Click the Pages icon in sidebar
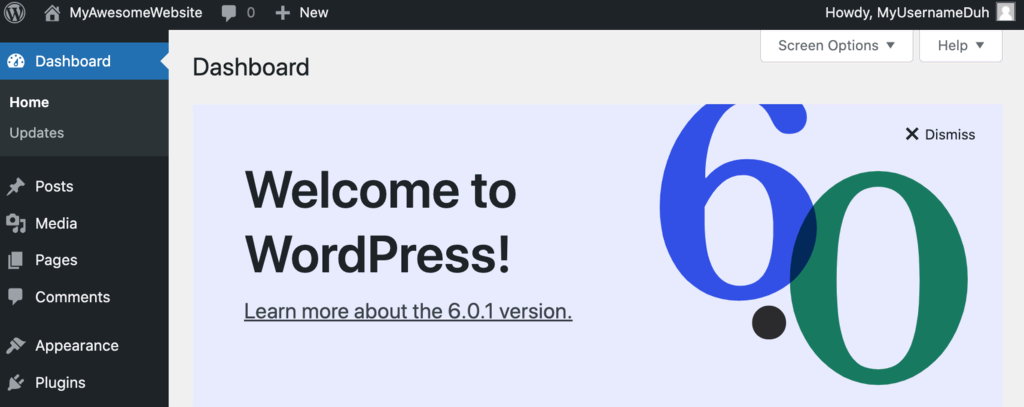Image resolution: width=1024 pixels, height=407 pixels. (x=16, y=261)
